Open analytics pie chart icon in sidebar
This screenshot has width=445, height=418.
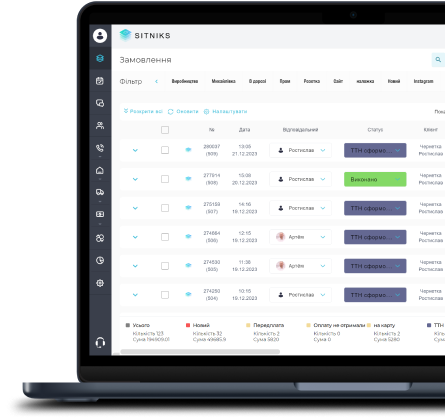(100, 260)
